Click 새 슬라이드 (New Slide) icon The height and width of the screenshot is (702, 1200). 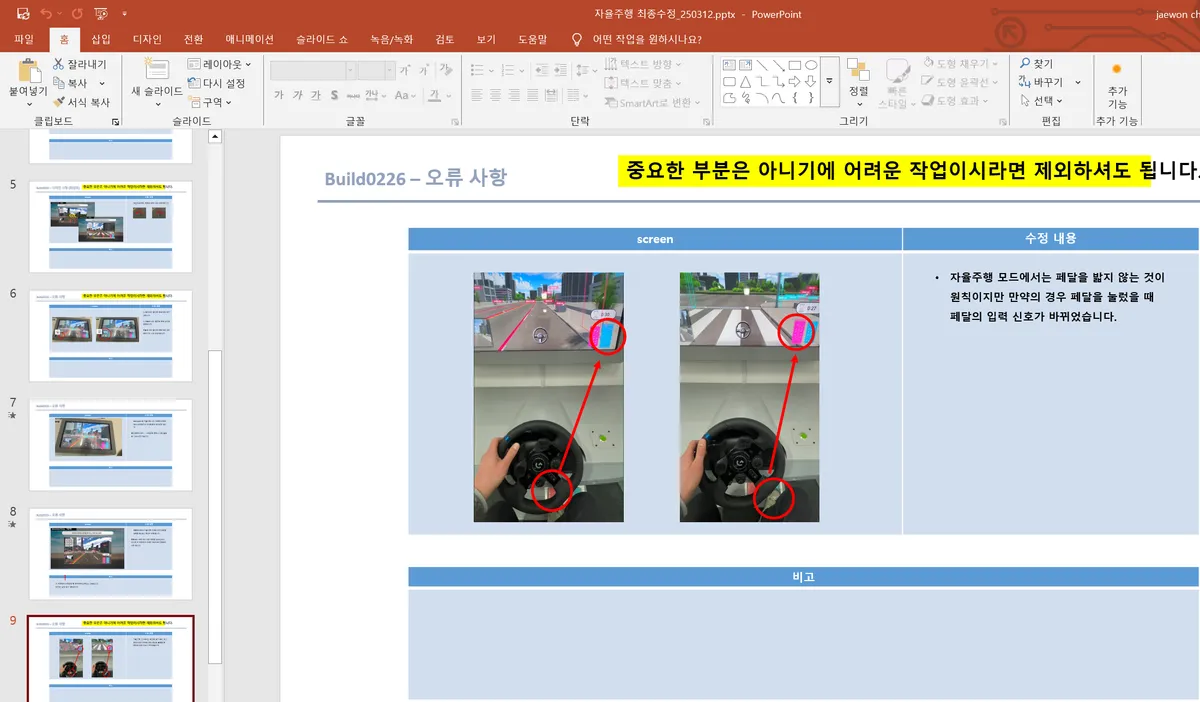point(156,69)
